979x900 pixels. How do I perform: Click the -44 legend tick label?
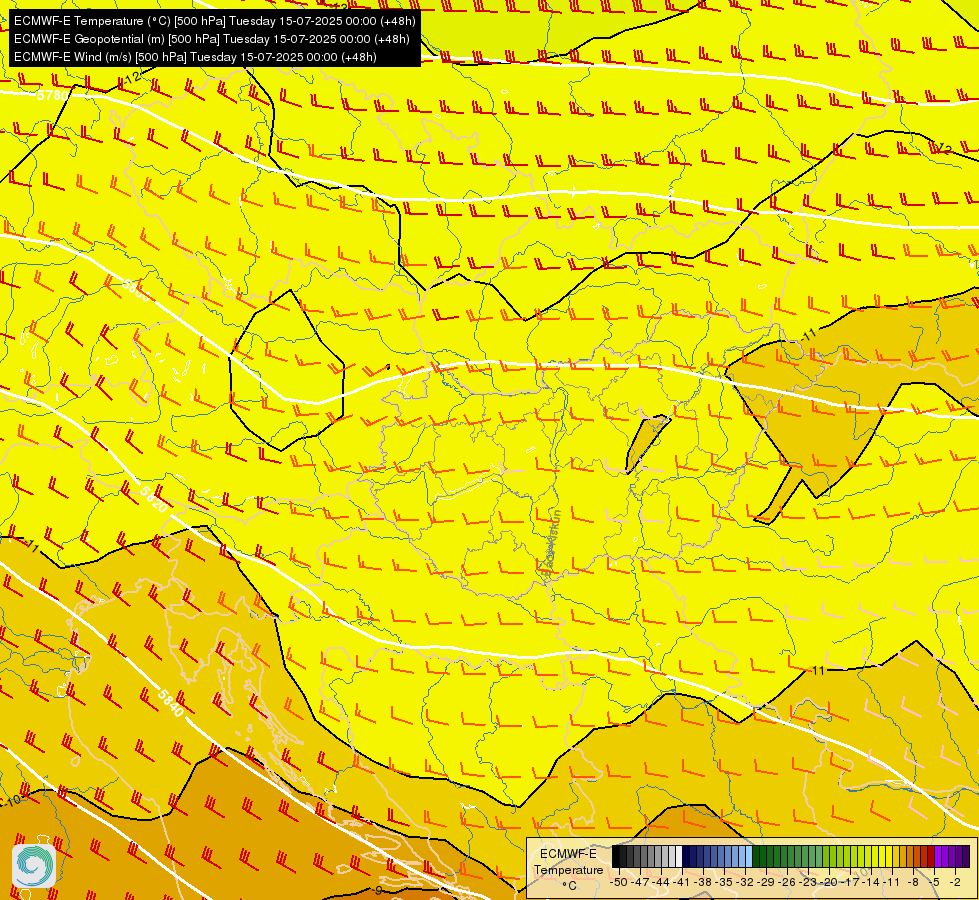click(661, 883)
